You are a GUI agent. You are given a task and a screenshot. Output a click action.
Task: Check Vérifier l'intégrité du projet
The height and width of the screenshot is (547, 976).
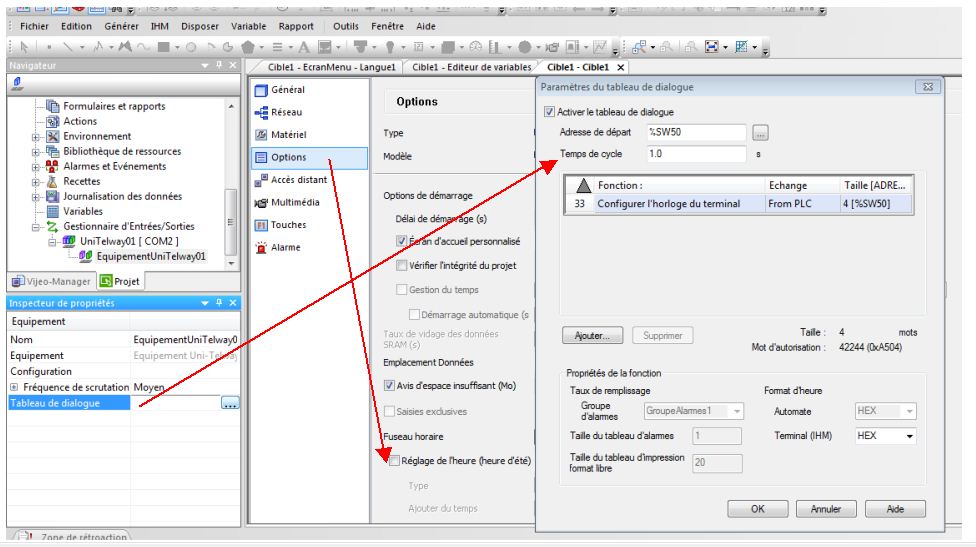(402, 265)
